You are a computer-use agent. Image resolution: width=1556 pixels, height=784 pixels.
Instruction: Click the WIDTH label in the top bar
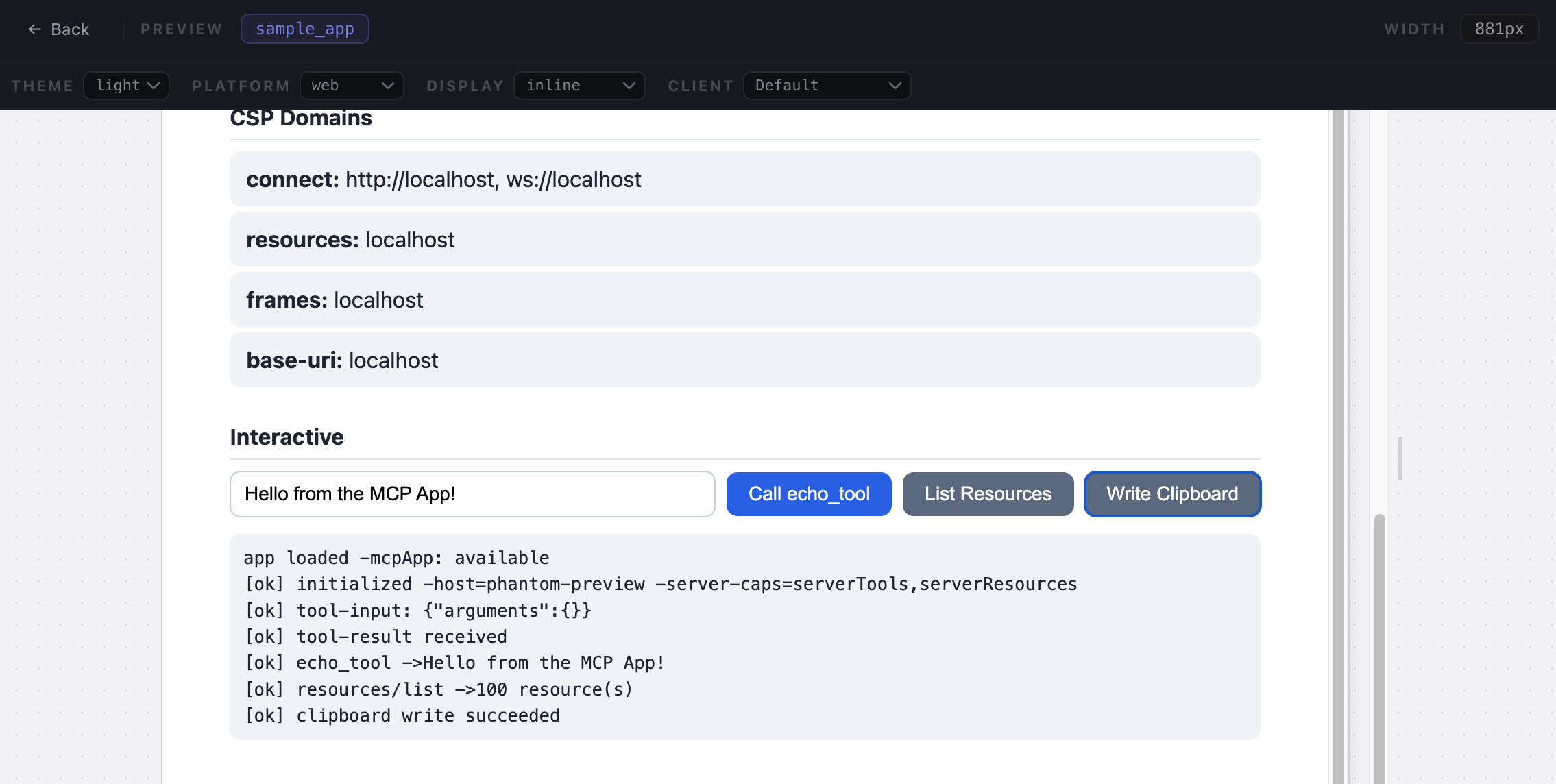click(1415, 29)
